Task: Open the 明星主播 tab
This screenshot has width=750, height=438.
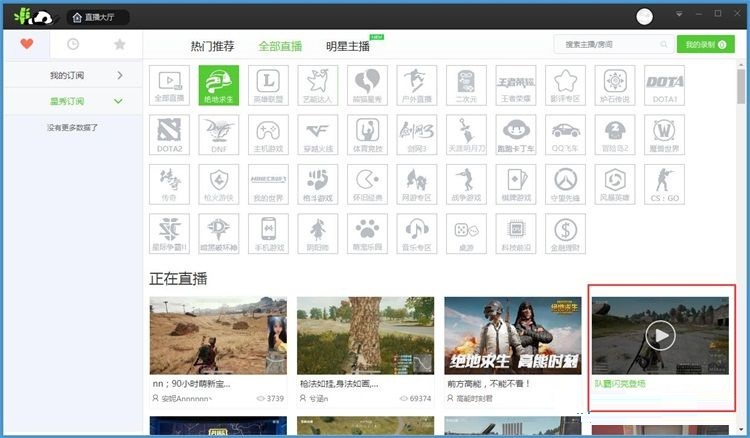Action: 347,46
